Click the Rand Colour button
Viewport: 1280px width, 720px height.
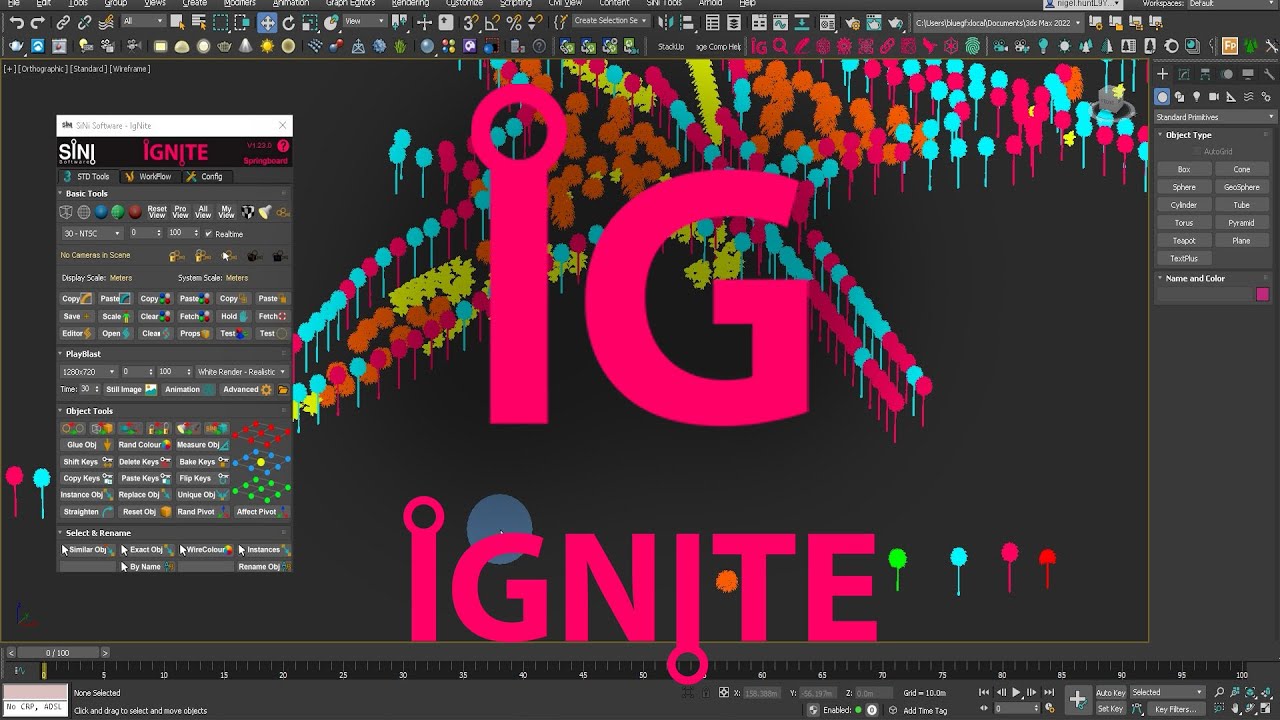[x=145, y=445]
